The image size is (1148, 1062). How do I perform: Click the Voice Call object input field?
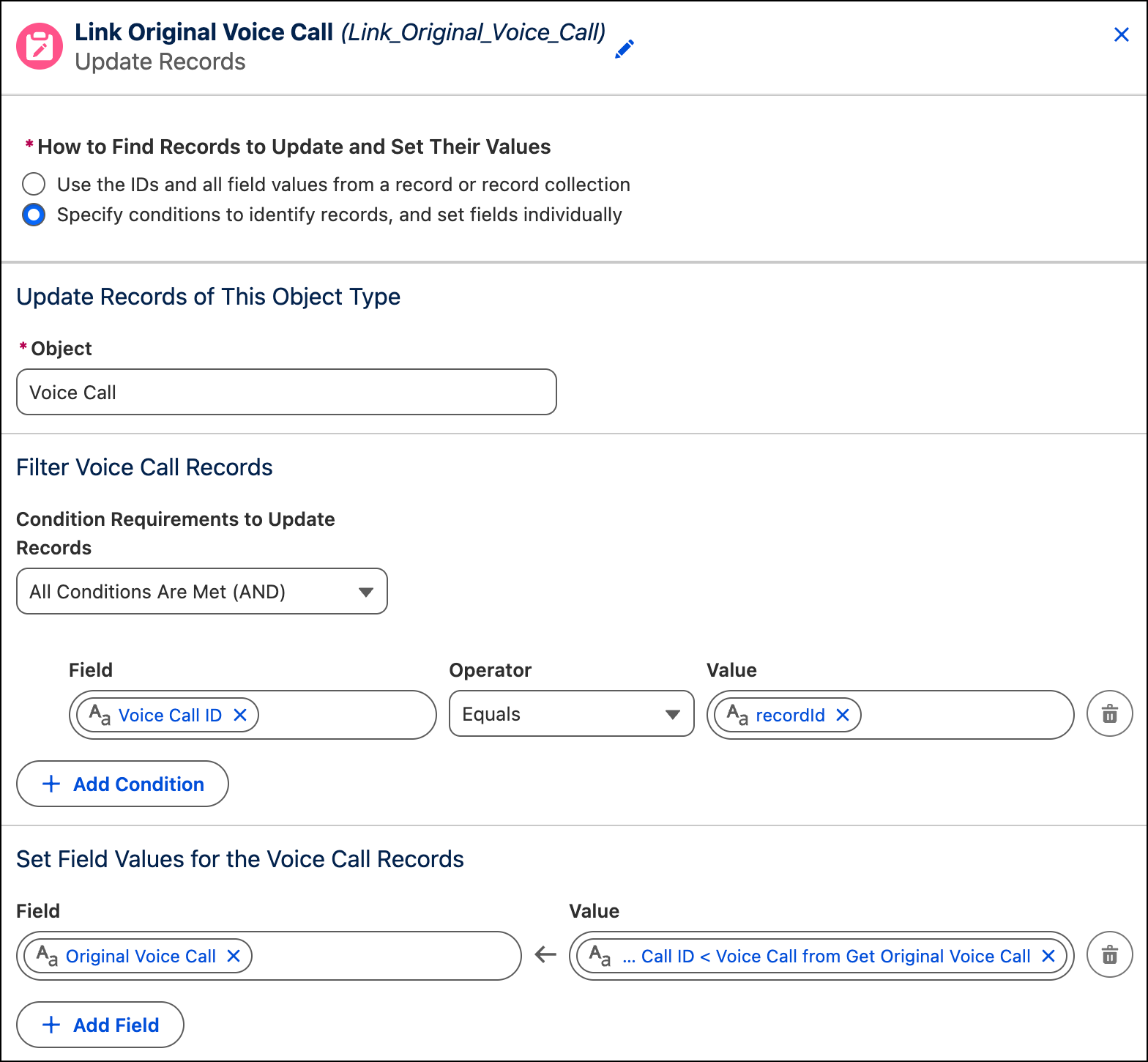286,392
